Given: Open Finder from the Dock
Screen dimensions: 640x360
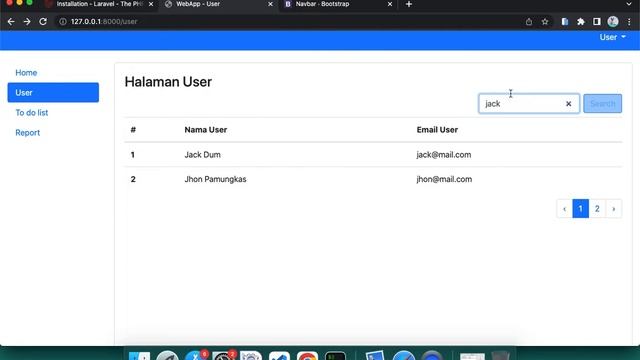Looking at the screenshot, I should (x=139, y=356).
